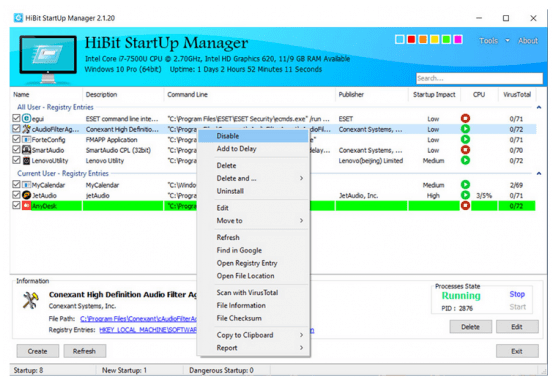Open the About link in header
Viewport: 552px width, 383px height.
tap(528, 41)
